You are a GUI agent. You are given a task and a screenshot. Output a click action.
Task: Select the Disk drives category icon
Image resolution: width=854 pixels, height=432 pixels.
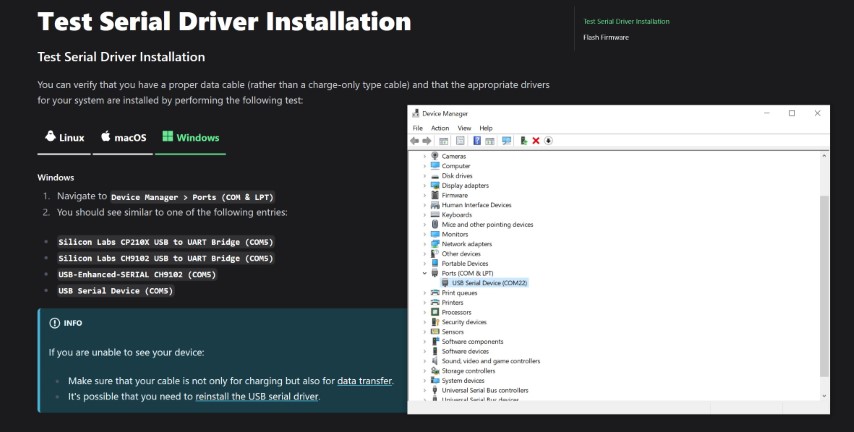pos(435,176)
